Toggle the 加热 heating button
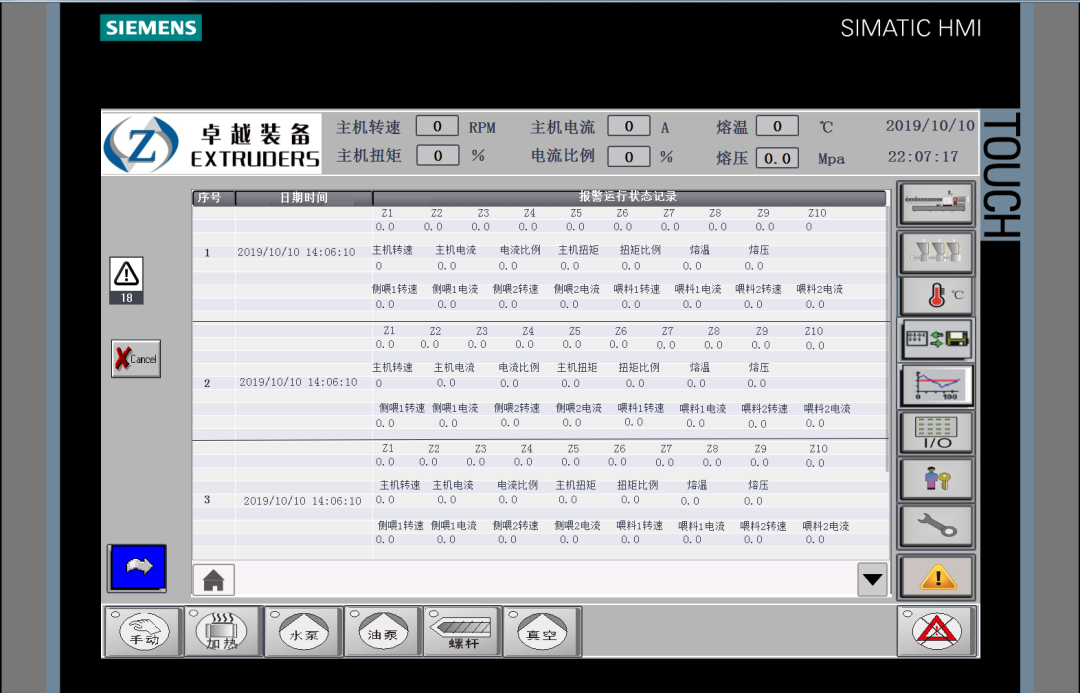 point(222,632)
